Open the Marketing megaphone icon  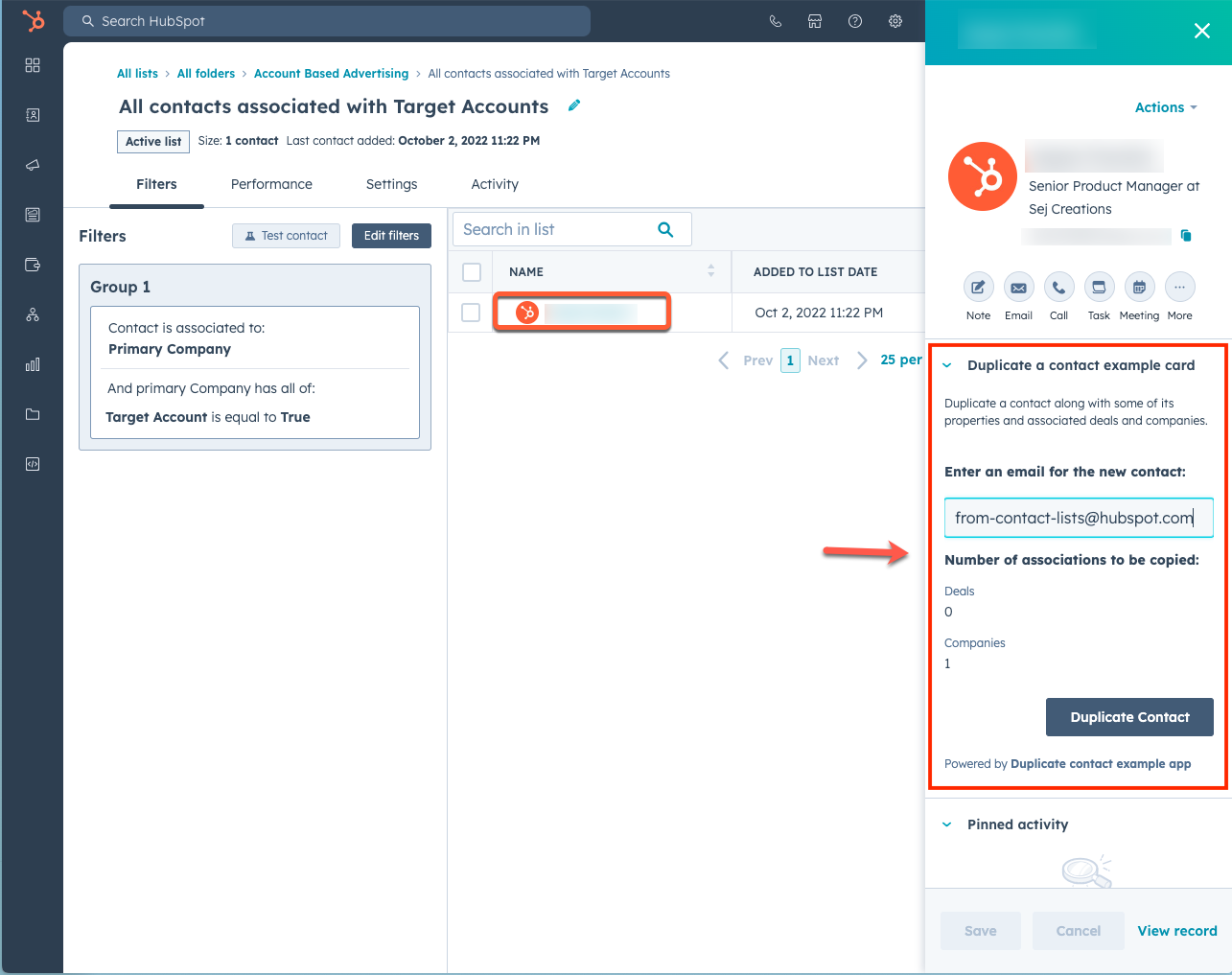[33, 165]
